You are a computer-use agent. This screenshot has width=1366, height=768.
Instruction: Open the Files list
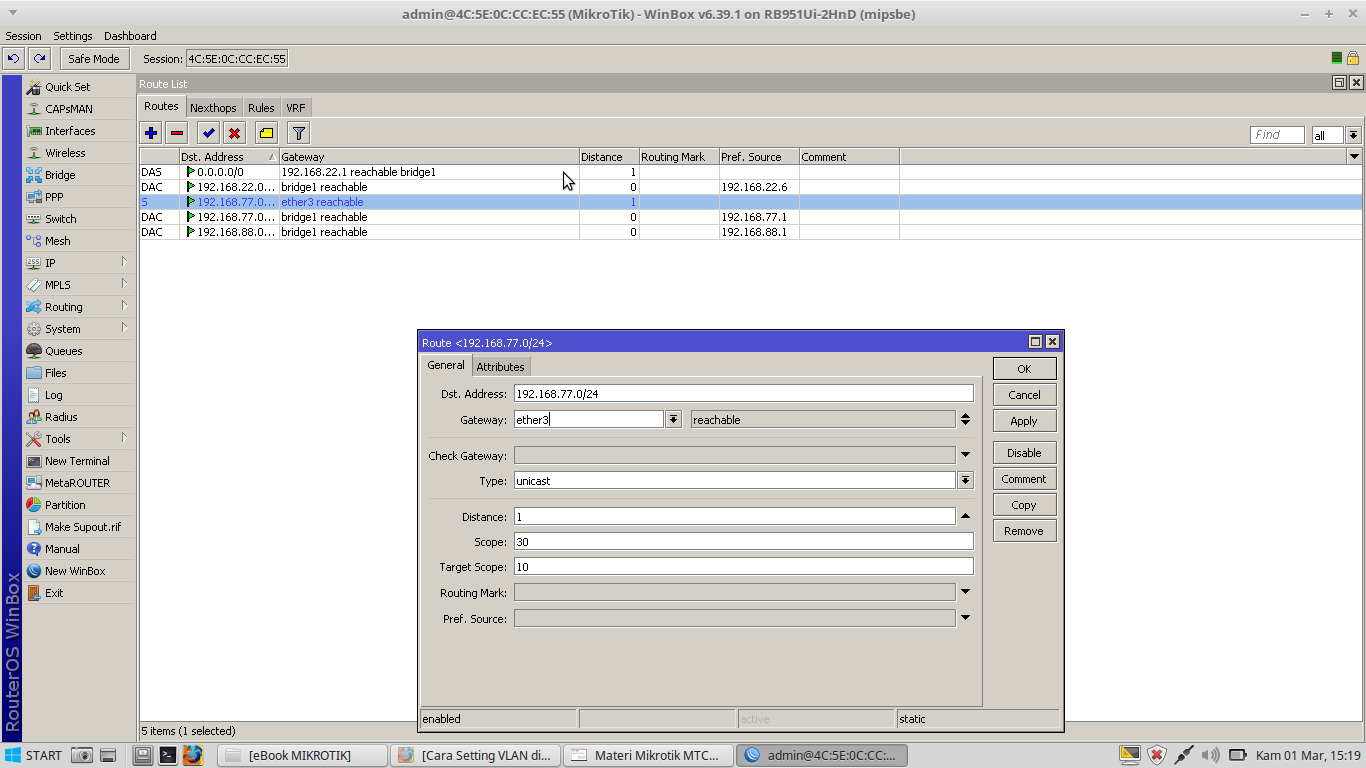(79, 373)
